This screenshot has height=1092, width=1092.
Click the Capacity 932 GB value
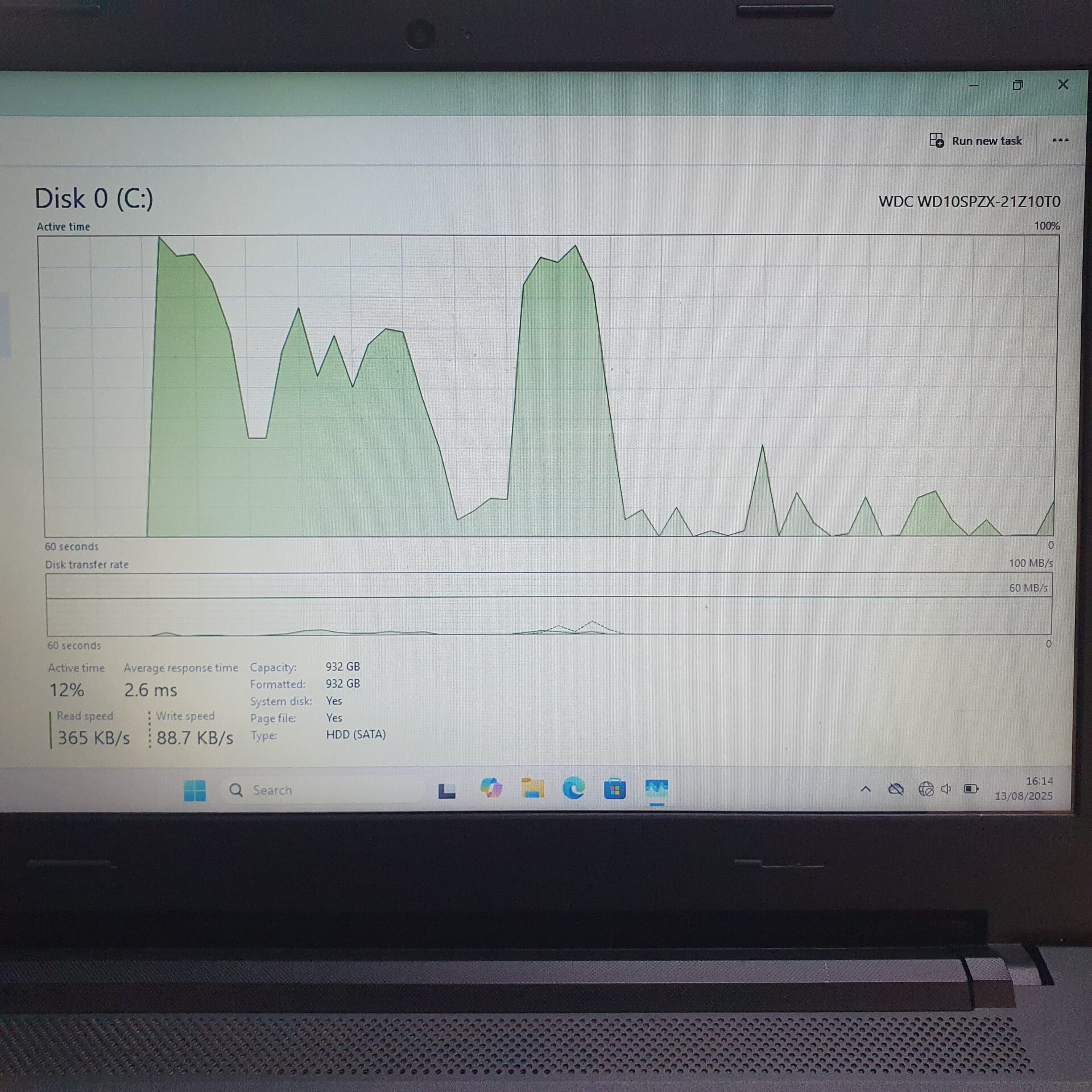[342, 667]
